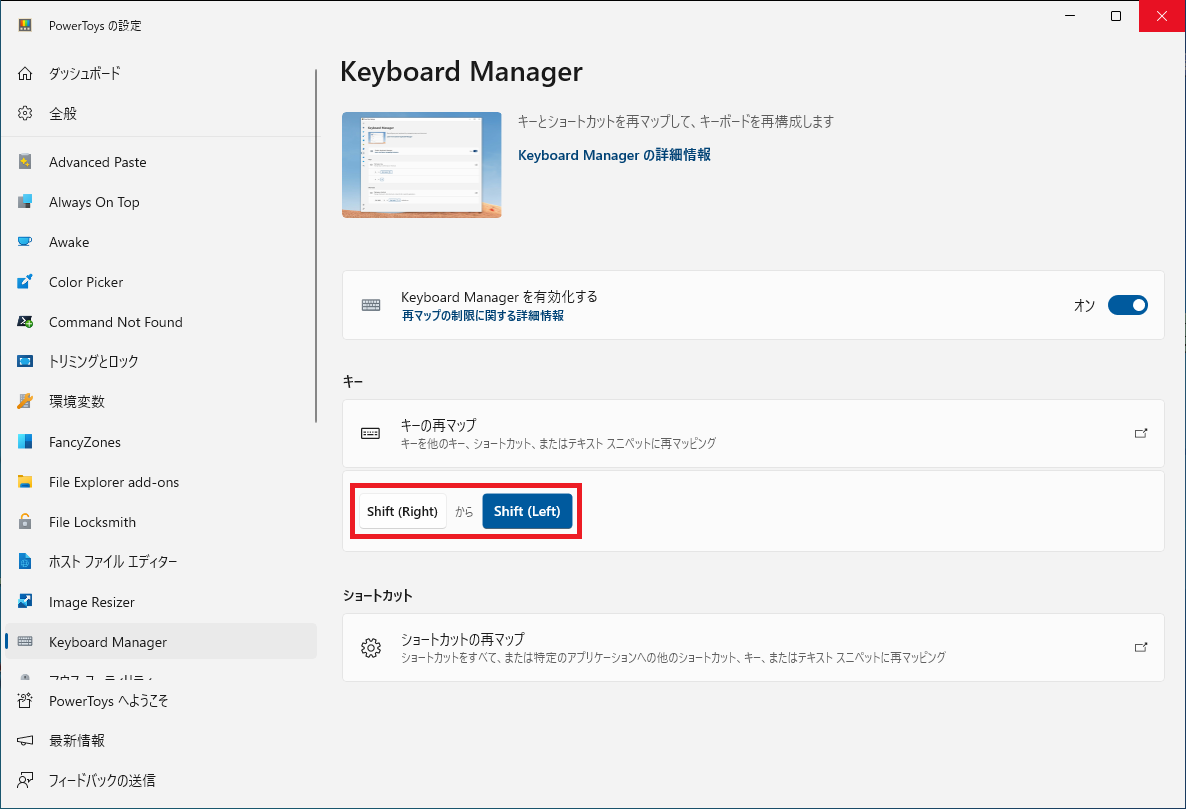Image resolution: width=1186 pixels, height=809 pixels.
Task: Click the Shift (Left) key button
Action: pos(527,511)
